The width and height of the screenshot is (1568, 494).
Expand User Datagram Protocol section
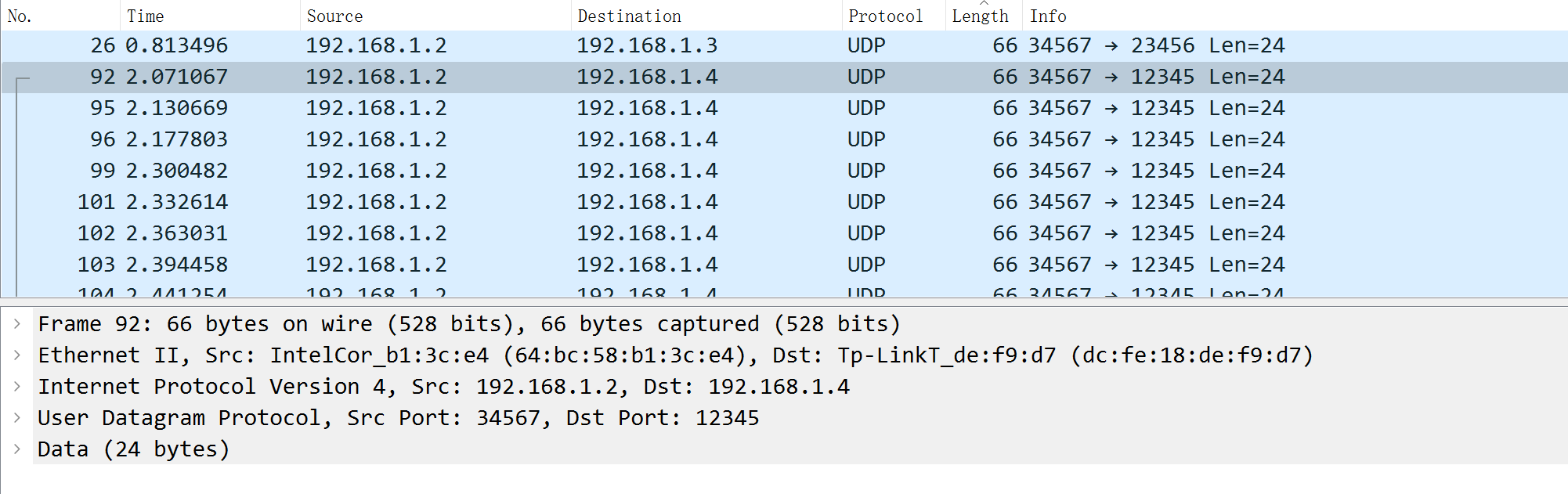(17, 417)
